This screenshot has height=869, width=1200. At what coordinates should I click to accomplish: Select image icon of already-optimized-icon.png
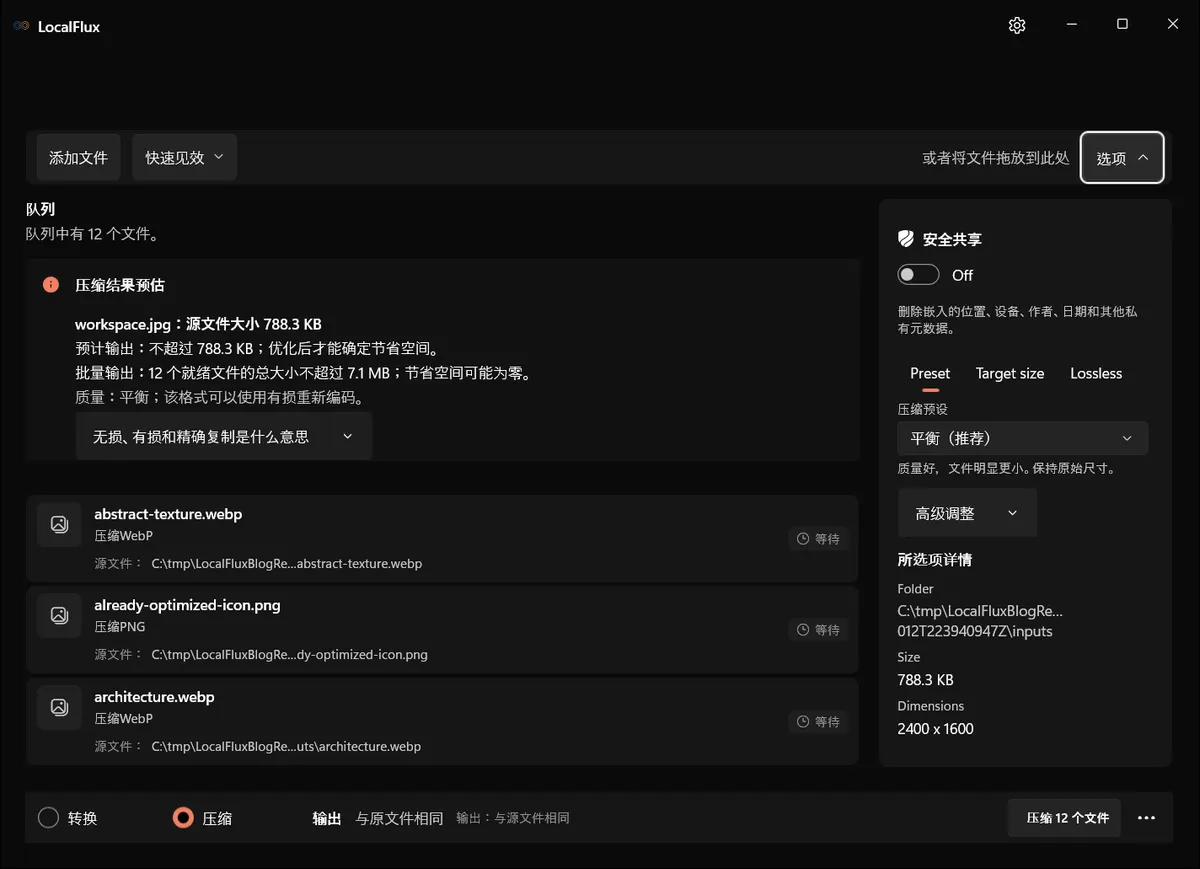coord(59,615)
